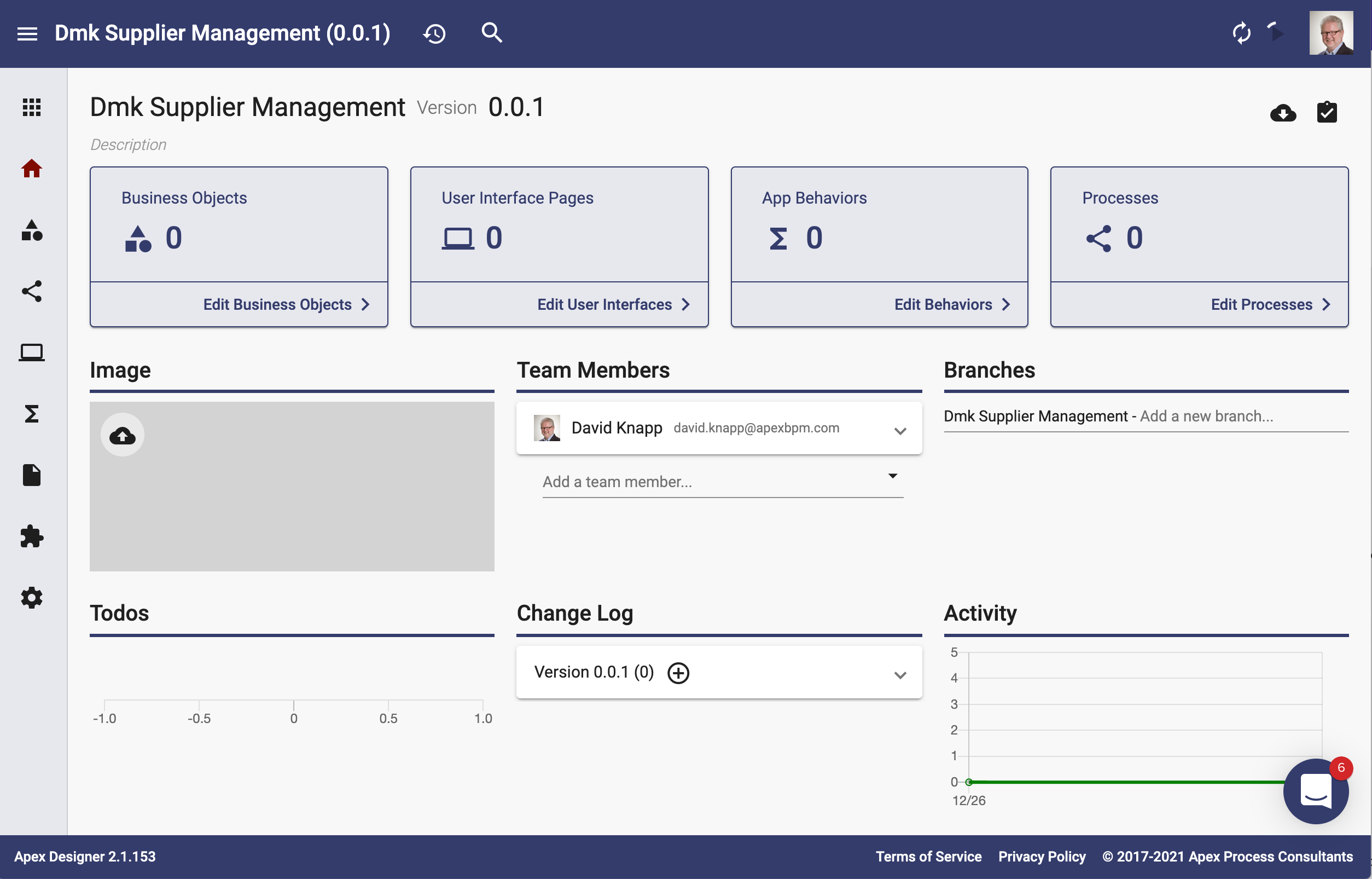This screenshot has width=1372, height=879.
Task: Click David Knapp's small avatar in Team Members
Action: coord(547,428)
